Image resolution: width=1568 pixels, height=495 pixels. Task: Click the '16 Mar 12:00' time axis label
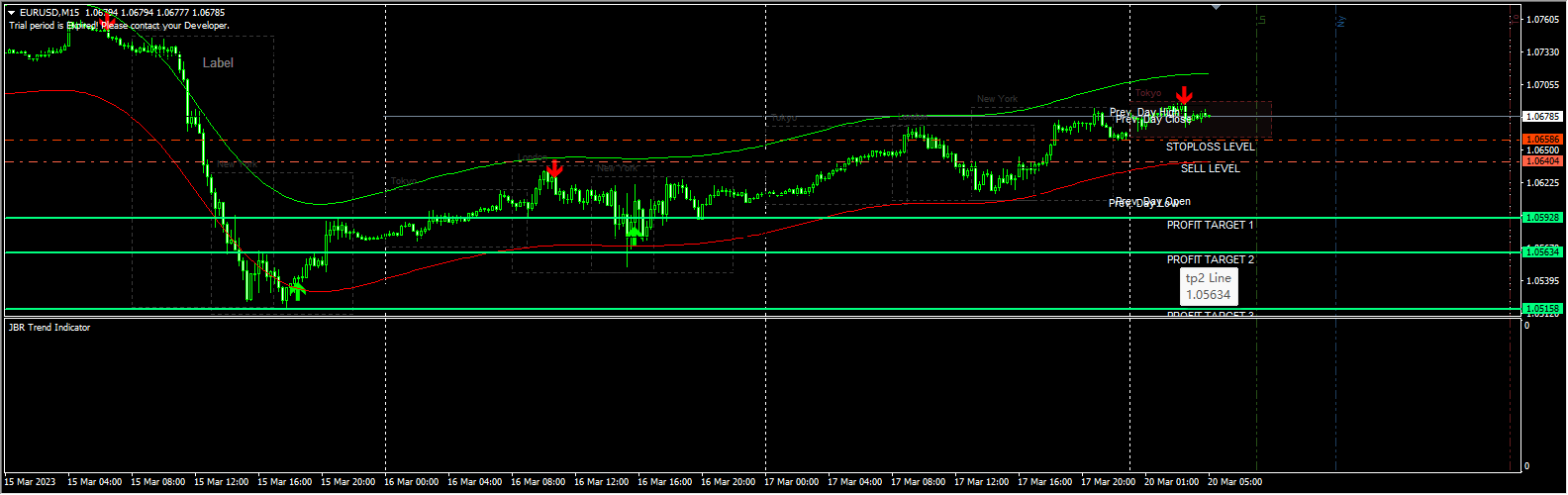pos(602,482)
